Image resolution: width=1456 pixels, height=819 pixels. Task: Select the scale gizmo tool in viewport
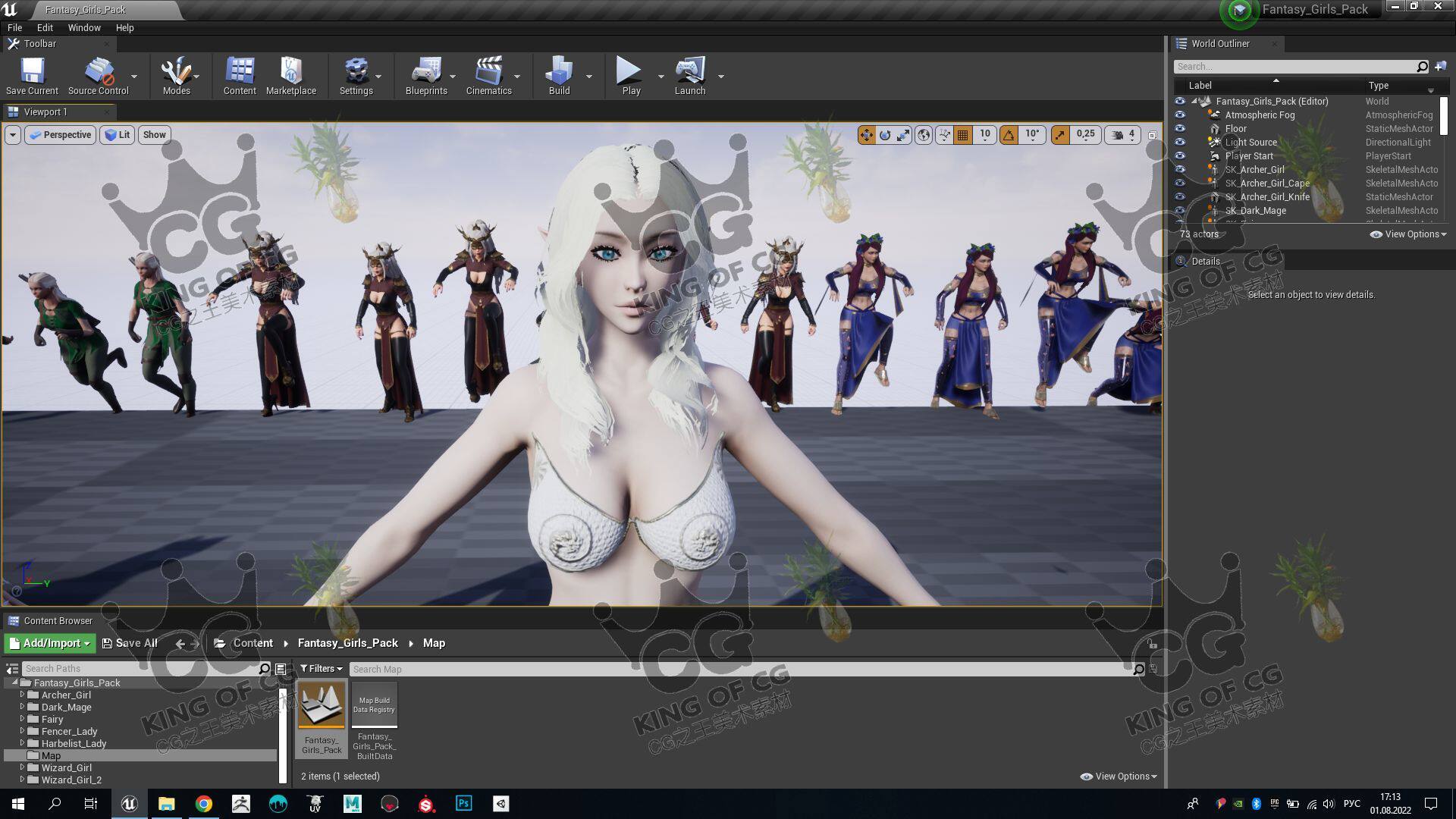coord(904,135)
